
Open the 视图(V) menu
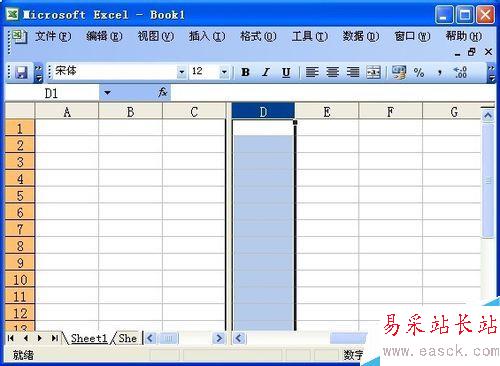pyautogui.click(x=156, y=36)
